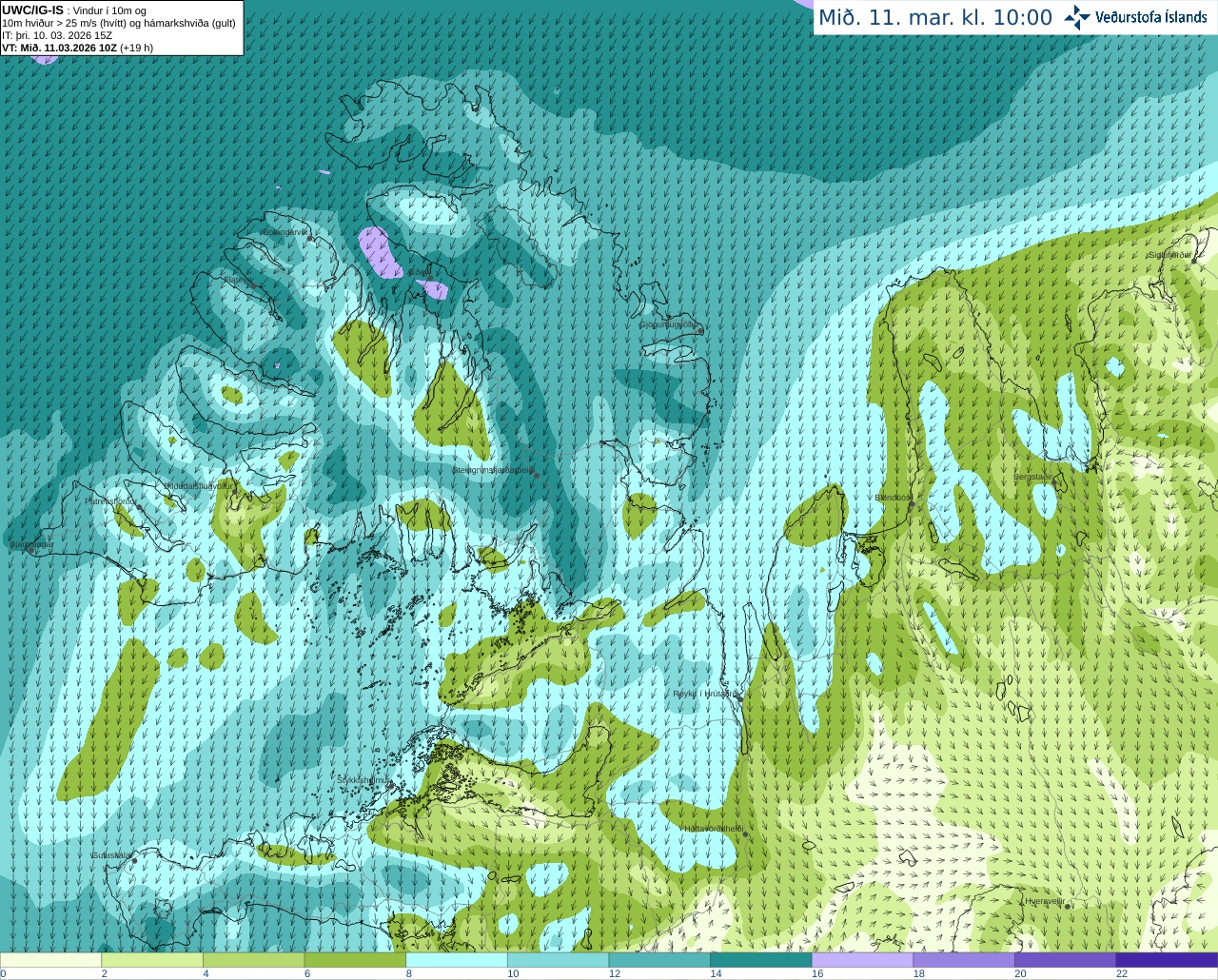Image resolution: width=1218 pixels, height=980 pixels.
Task: Click the 10–12 turquoise legend swatch
Action: [558, 960]
